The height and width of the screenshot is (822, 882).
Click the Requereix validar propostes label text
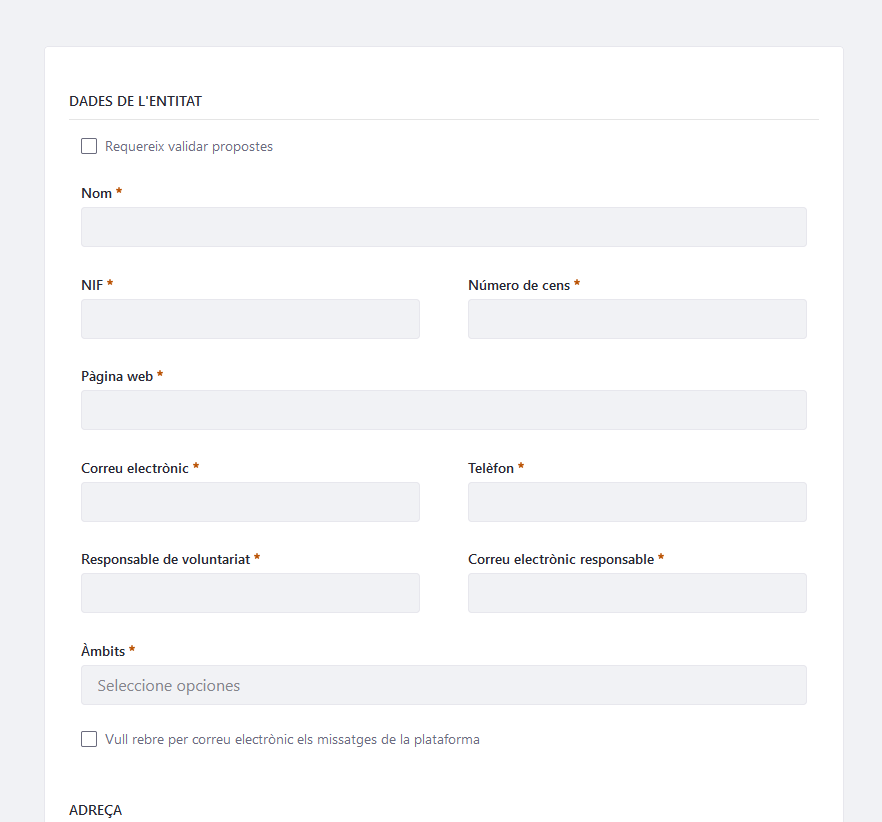point(188,146)
